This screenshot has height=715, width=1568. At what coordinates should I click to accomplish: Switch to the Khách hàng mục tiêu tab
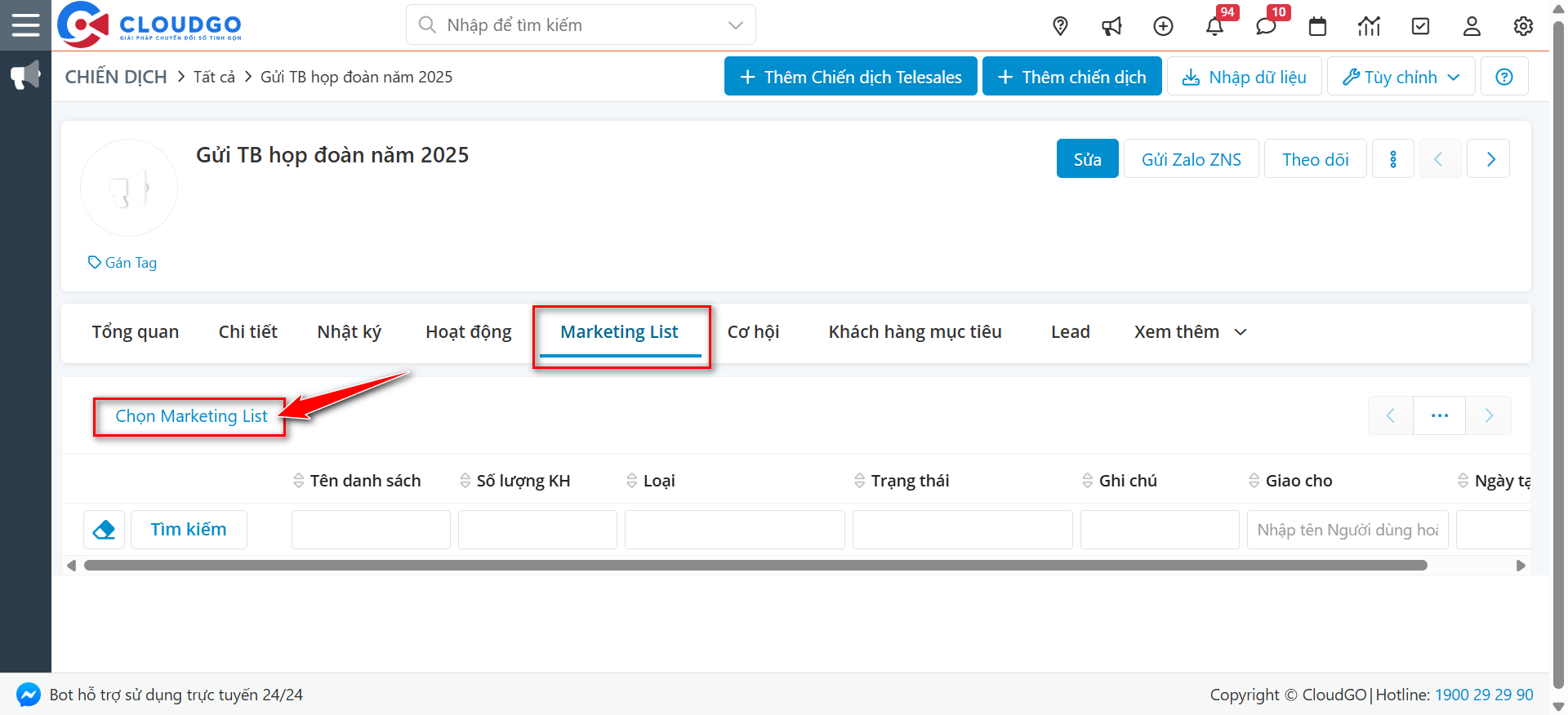click(915, 332)
